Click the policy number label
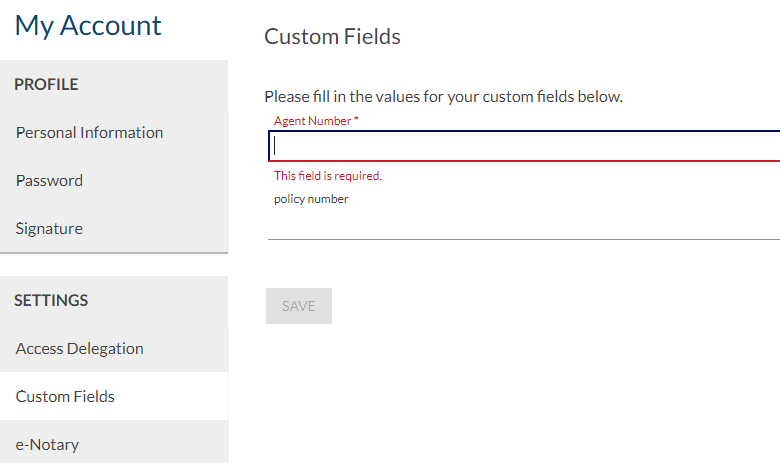The image size is (780, 463). pyautogui.click(x=311, y=199)
